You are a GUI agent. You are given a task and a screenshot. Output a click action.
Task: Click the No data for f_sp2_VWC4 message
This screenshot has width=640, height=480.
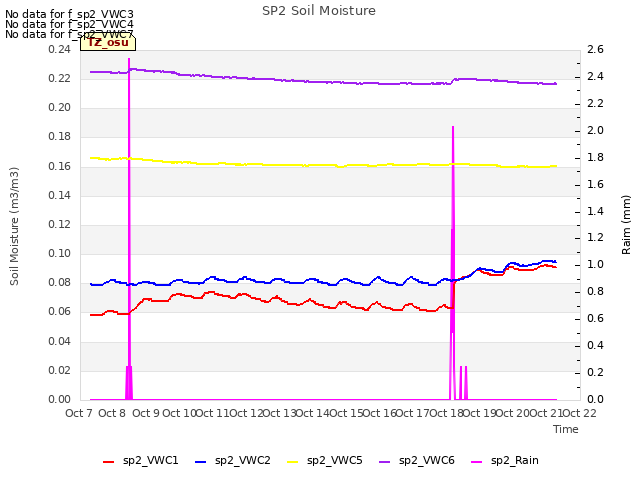[69, 24]
